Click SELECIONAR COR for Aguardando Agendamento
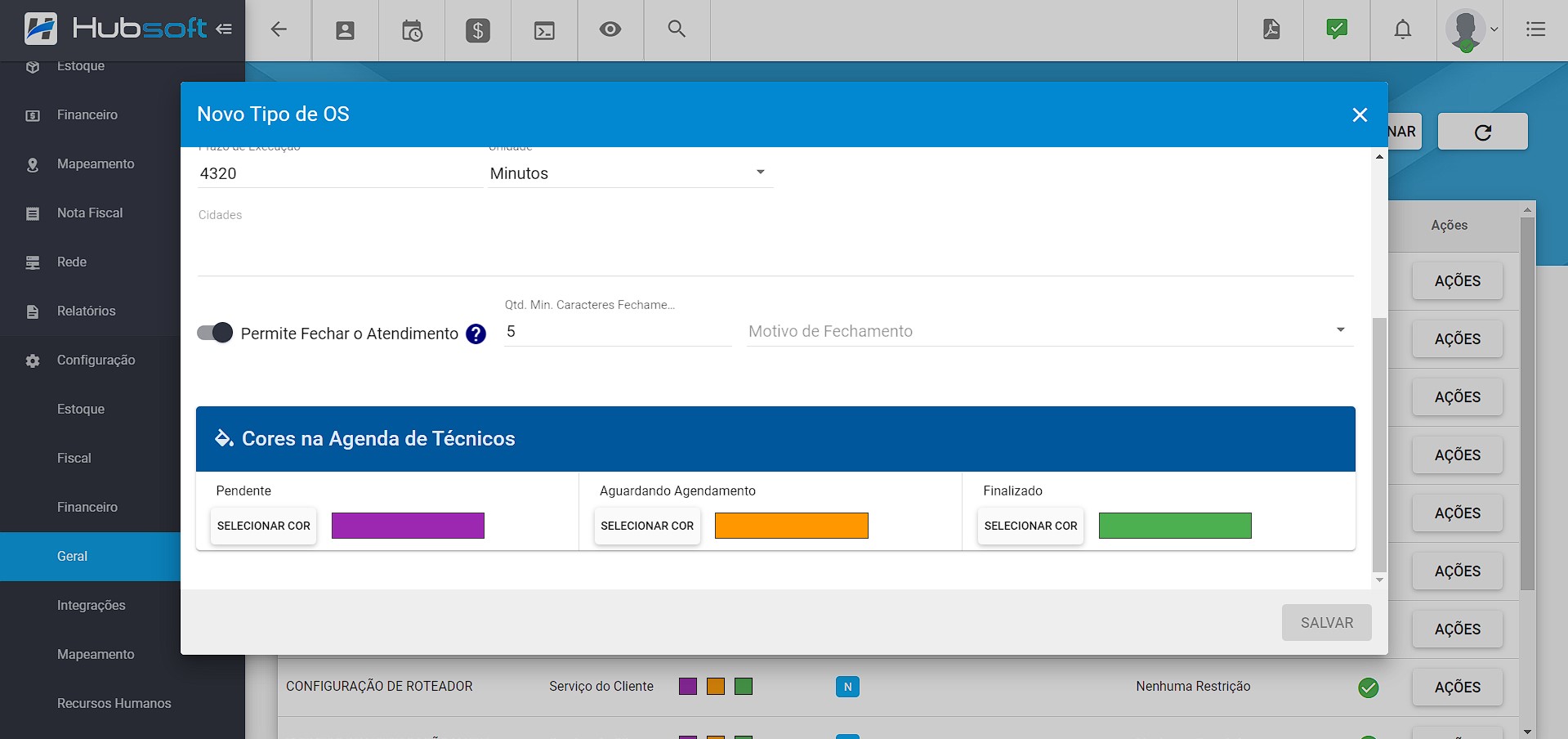Viewport: 1568px width, 739px height. (646, 526)
